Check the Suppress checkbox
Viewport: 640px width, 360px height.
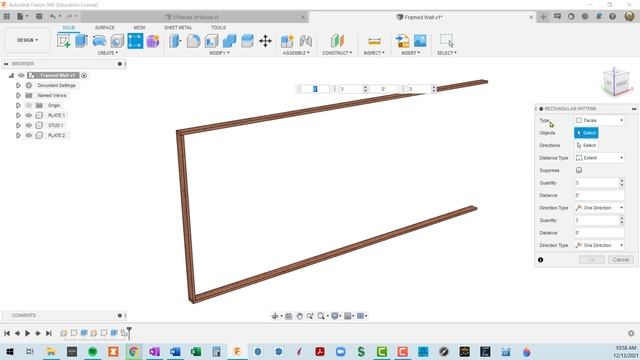(x=579, y=170)
